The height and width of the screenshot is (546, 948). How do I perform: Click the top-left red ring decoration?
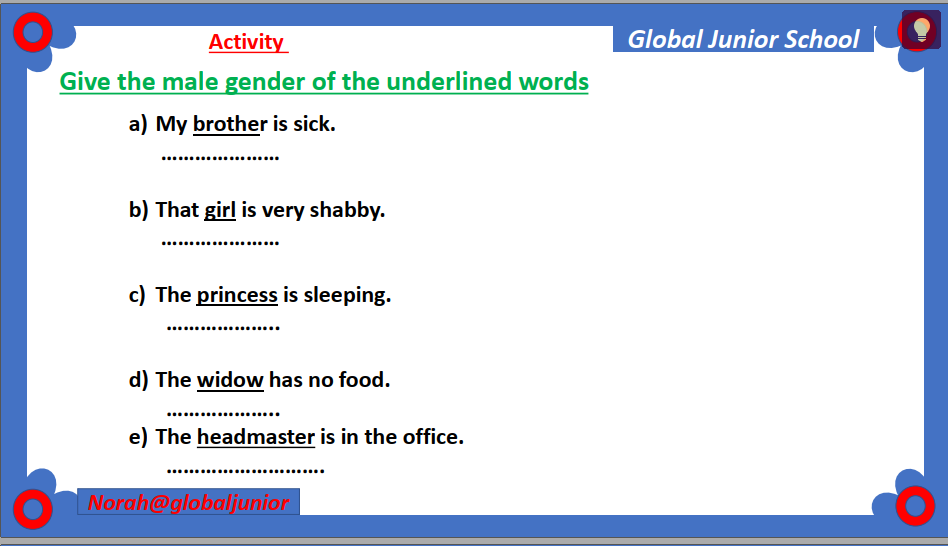click(x=33, y=33)
